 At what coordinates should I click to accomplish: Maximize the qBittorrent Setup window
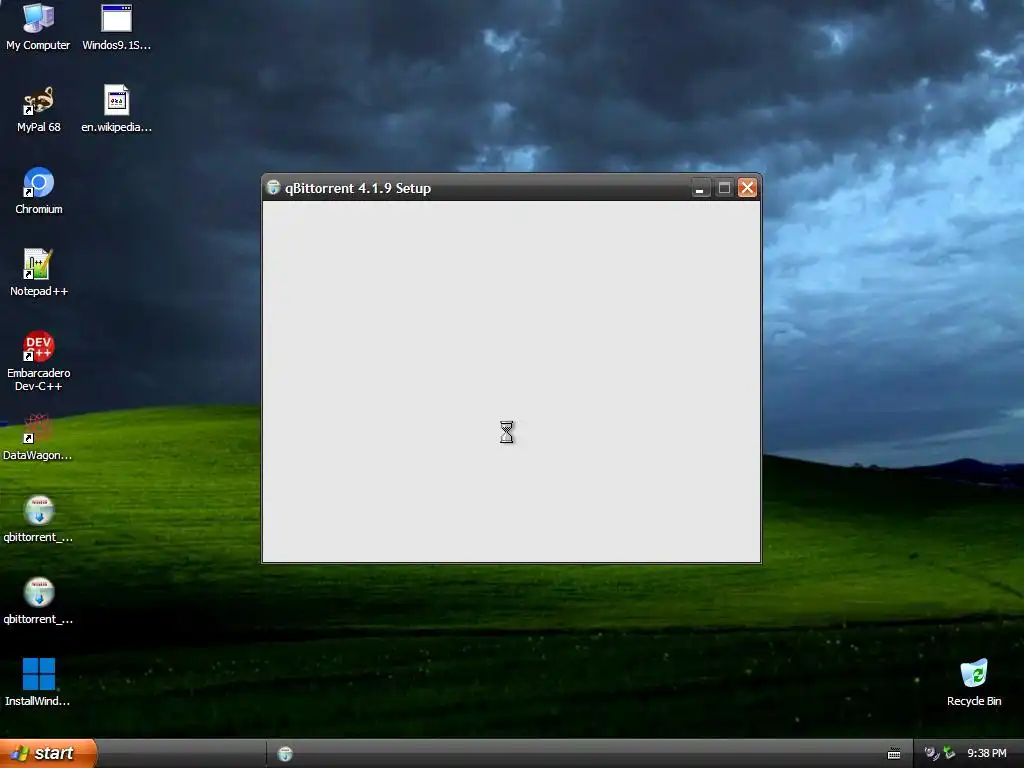[x=724, y=188]
